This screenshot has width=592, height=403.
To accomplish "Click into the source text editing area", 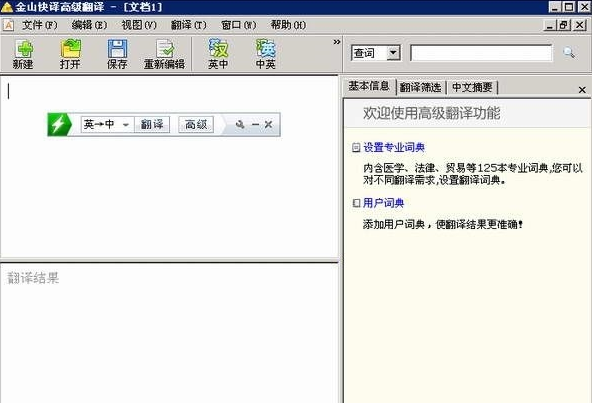I will point(169,167).
